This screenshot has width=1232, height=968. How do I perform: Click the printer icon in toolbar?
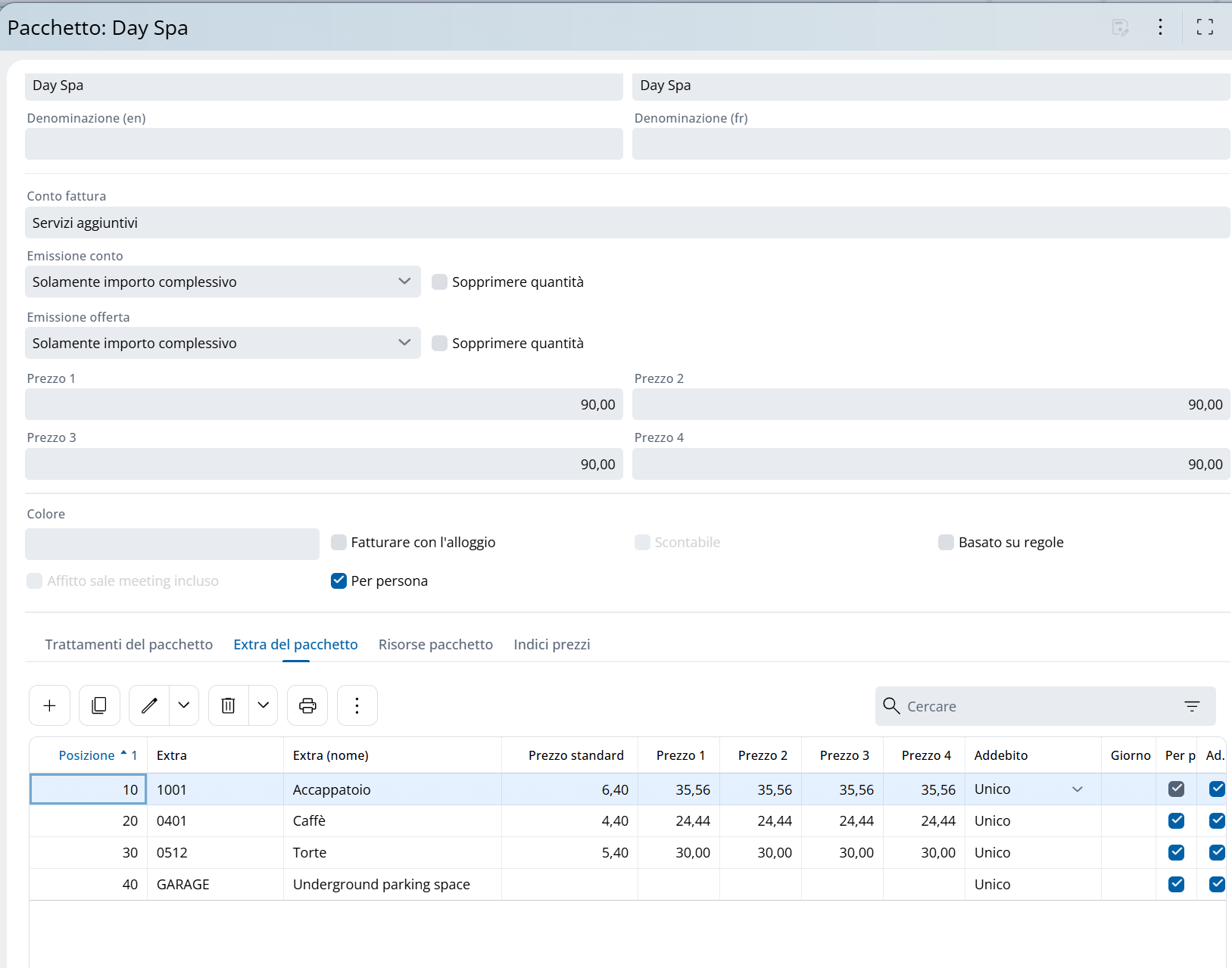[x=307, y=705]
